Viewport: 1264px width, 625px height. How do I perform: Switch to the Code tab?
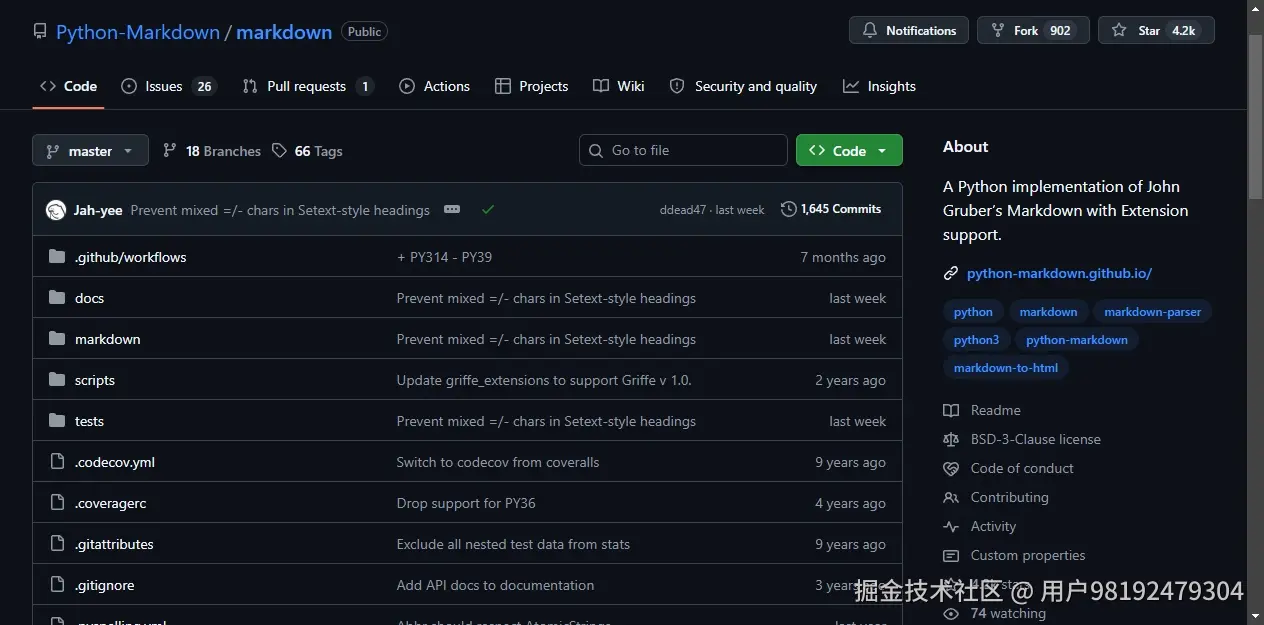(69, 86)
